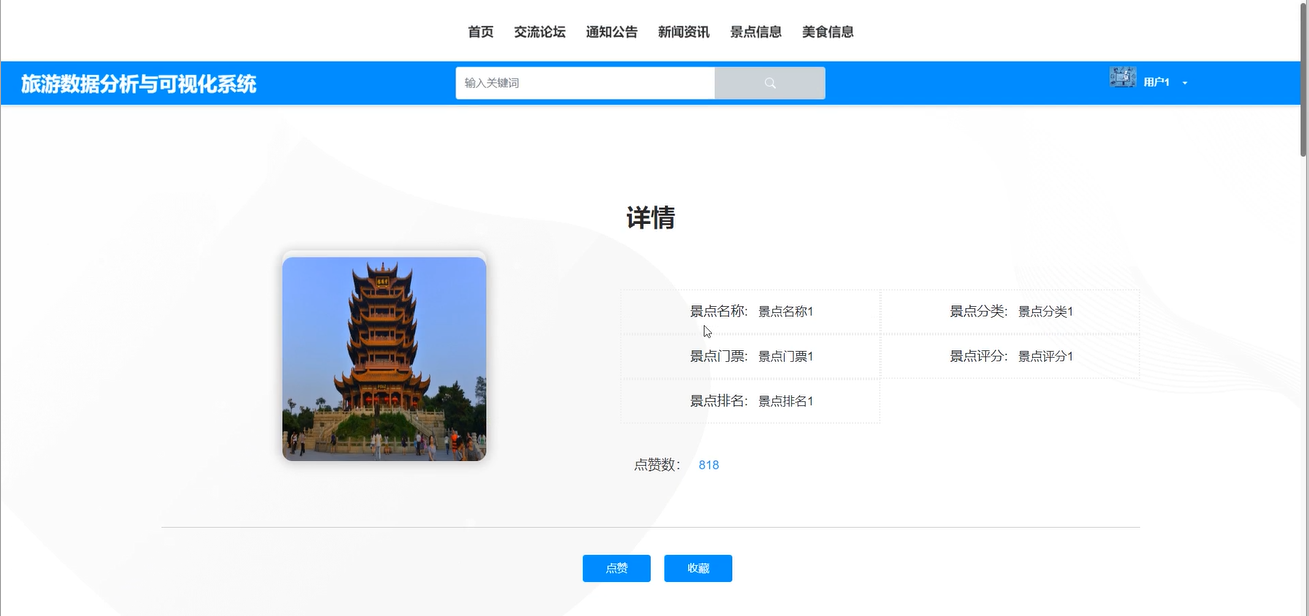Click the 用户1 username label

[1157, 83]
